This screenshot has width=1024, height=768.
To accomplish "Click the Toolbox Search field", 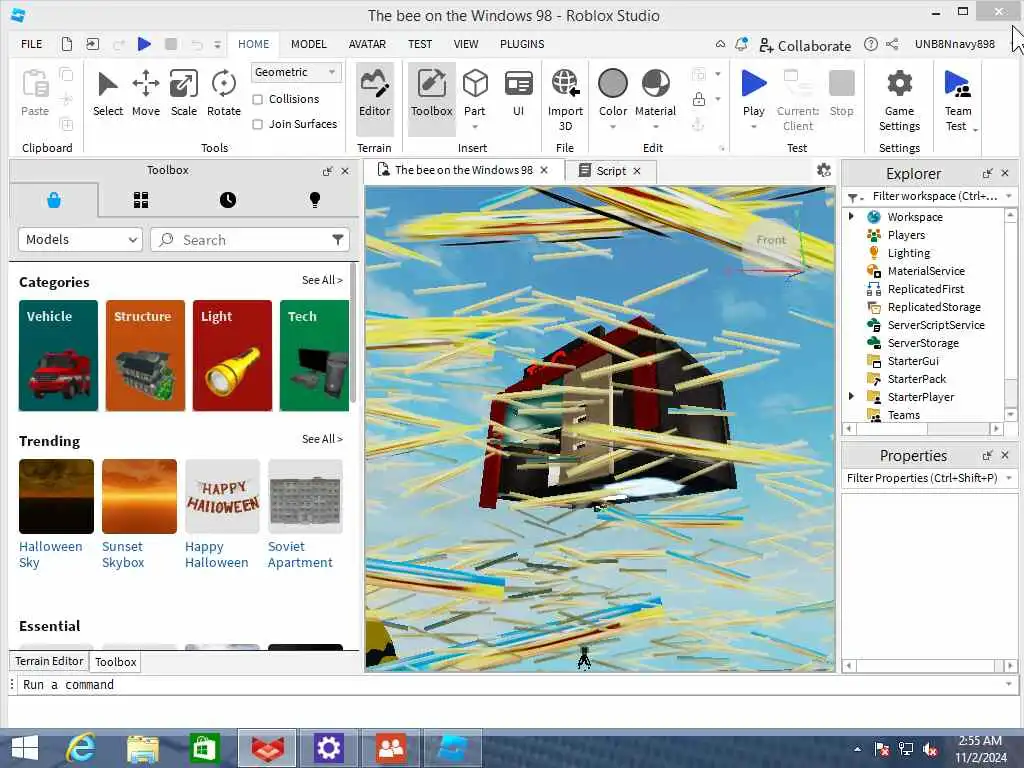I will tap(250, 240).
